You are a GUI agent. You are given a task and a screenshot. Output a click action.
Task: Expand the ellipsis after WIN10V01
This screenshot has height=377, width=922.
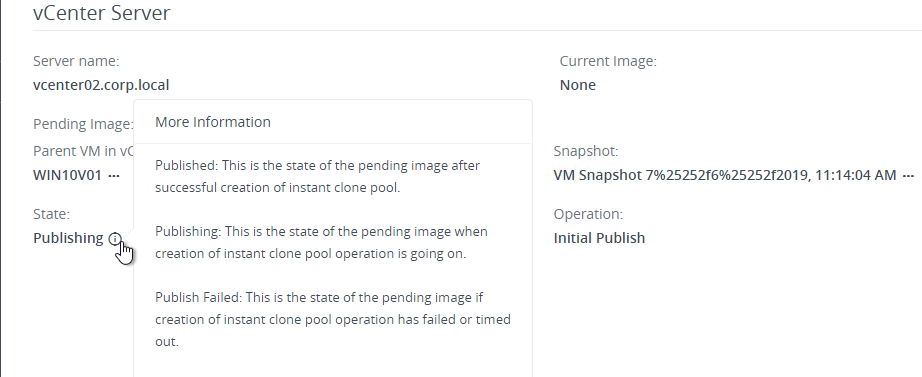click(114, 175)
